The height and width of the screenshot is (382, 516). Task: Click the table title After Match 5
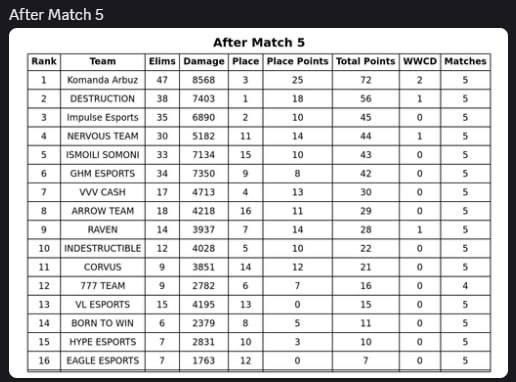(259, 42)
